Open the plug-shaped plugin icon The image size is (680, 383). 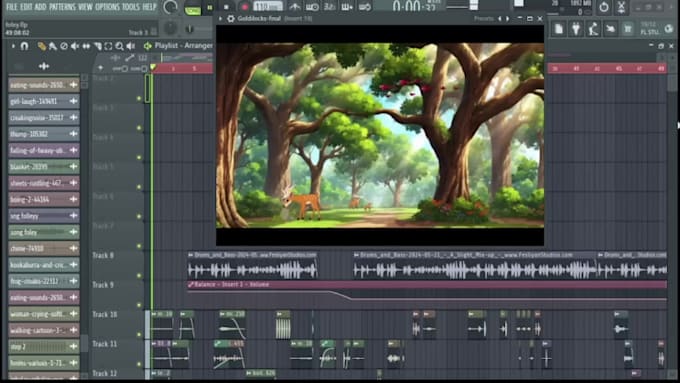point(576,29)
